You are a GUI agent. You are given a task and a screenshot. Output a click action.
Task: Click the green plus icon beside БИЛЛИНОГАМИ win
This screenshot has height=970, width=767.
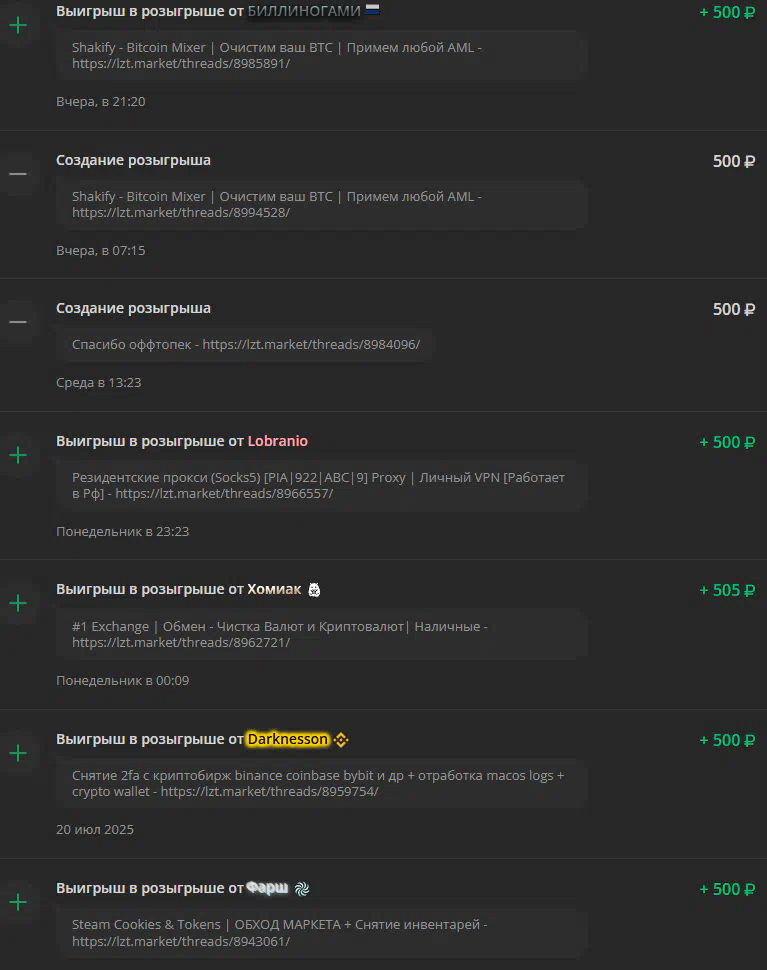[x=18, y=25]
